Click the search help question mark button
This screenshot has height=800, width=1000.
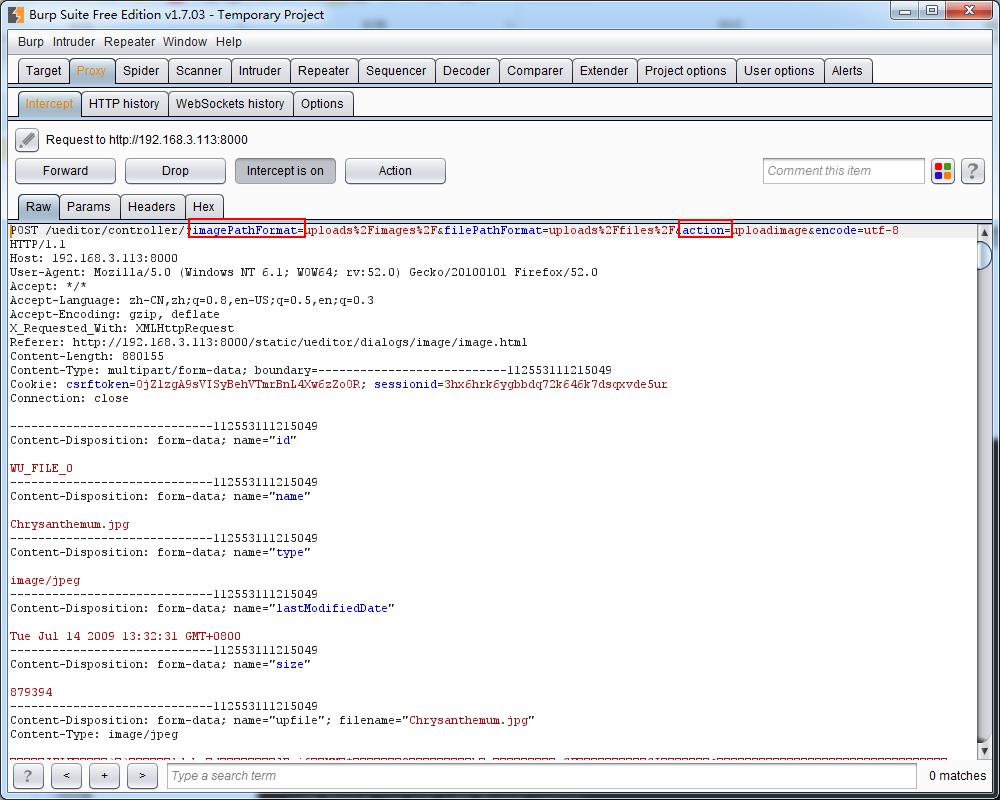tap(27, 776)
